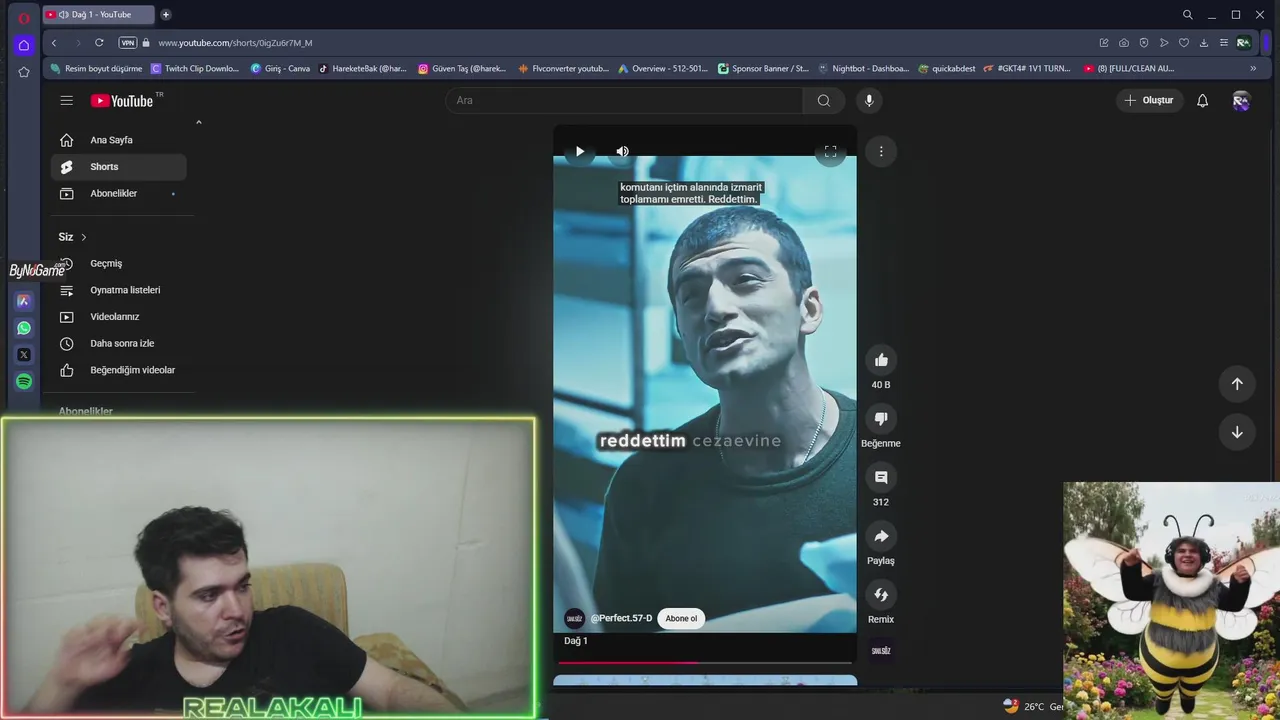1280x720 pixels.
Task: Go to the previous Short with up arrow
Action: 1237,384
